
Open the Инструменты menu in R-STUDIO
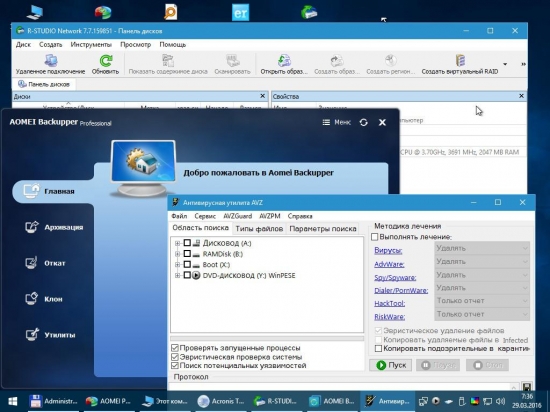(91, 45)
